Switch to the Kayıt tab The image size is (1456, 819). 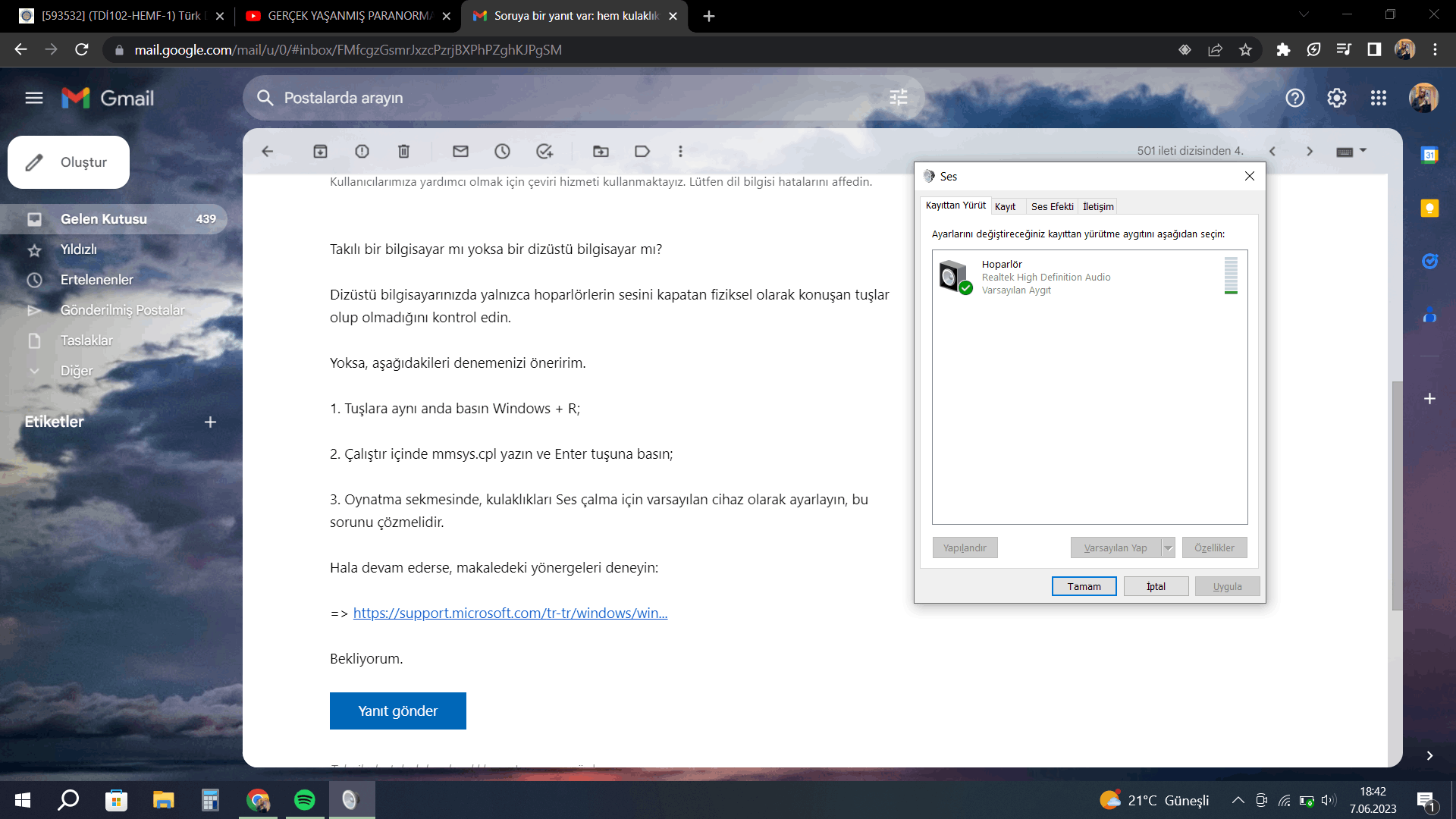click(x=1005, y=206)
